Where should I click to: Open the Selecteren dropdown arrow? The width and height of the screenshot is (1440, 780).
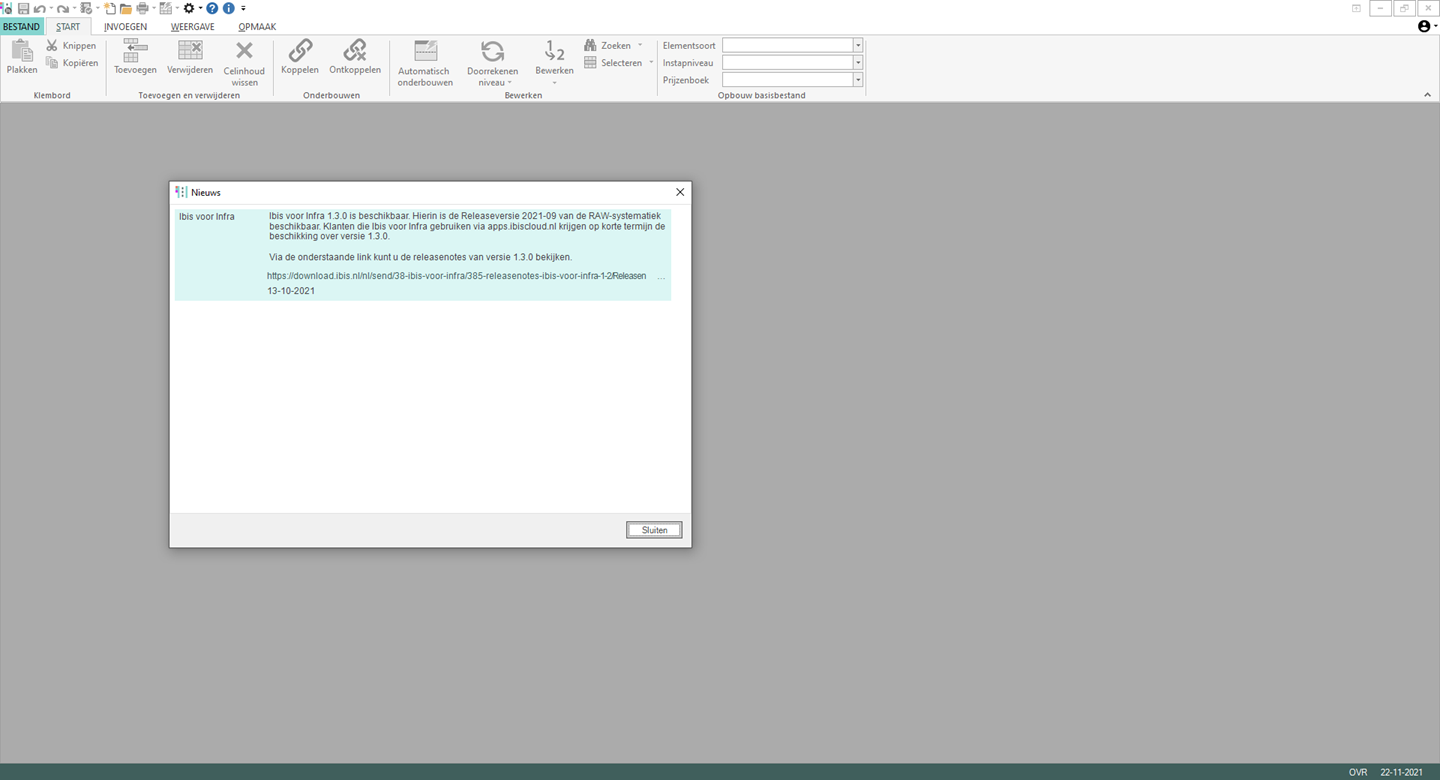pos(651,63)
